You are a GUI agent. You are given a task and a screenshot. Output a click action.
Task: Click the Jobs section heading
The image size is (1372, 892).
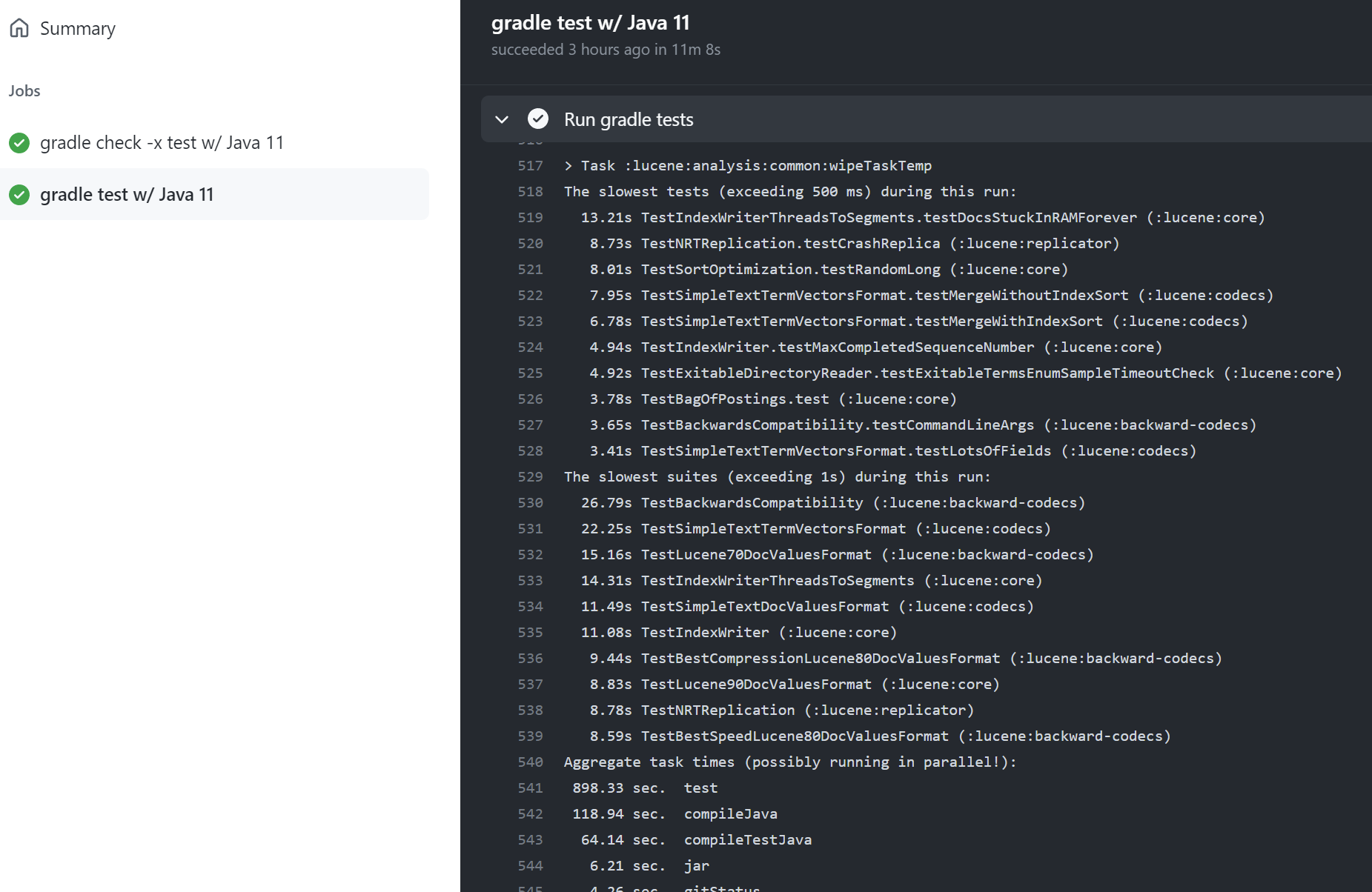point(24,90)
